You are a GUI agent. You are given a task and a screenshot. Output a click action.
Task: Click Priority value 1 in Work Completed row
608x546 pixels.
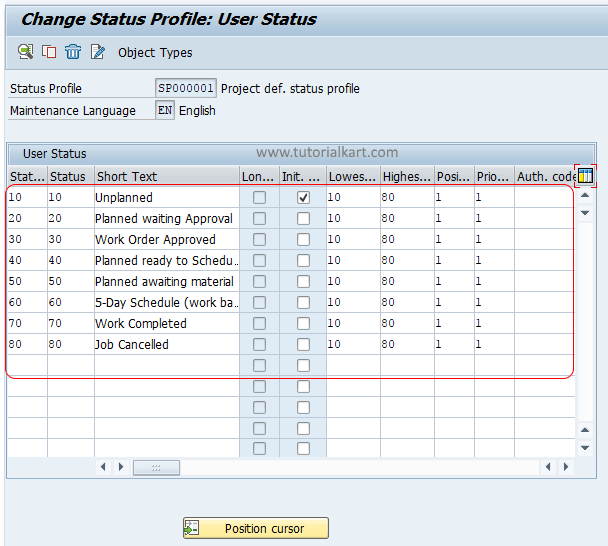[x=494, y=323]
